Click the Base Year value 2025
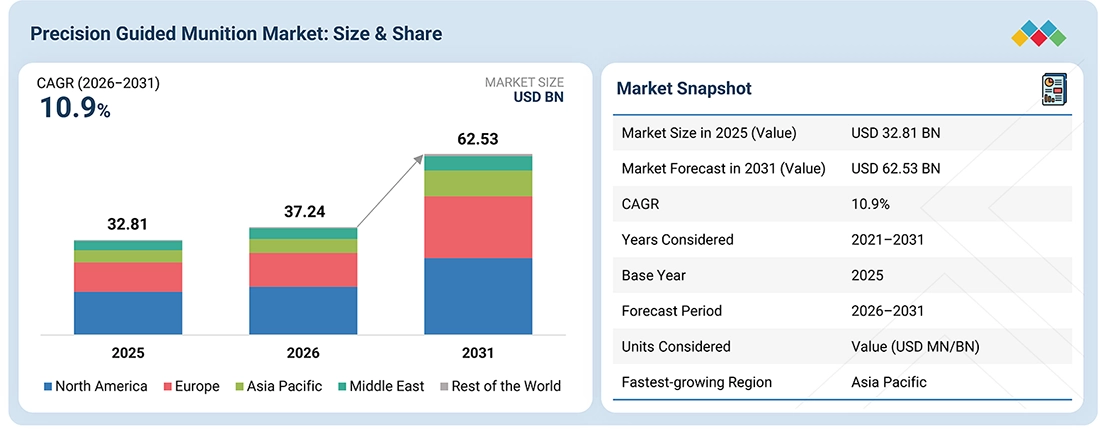The width and height of the screenshot is (1100, 429). (867, 275)
